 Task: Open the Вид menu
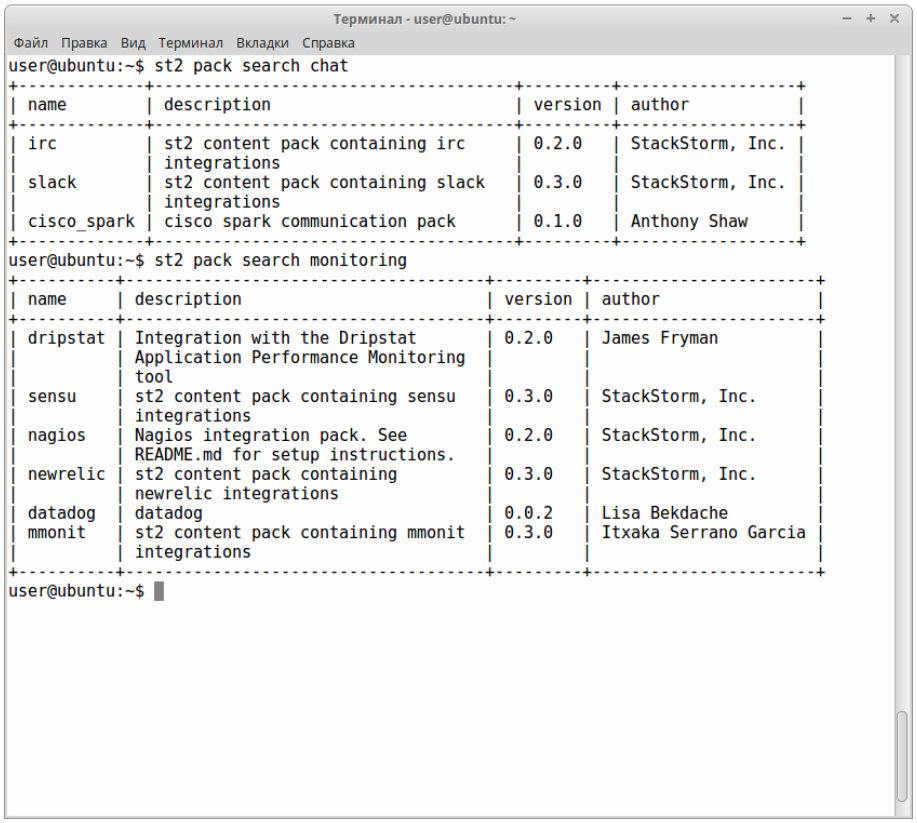coord(133,43)
